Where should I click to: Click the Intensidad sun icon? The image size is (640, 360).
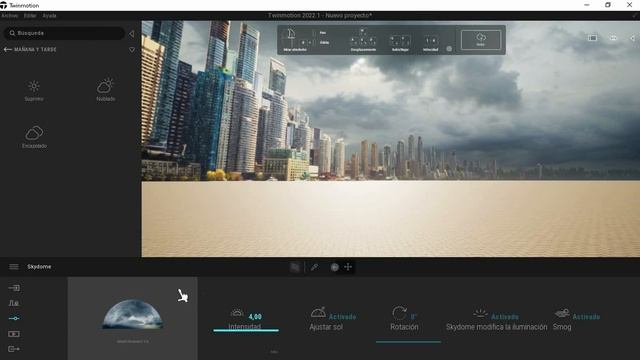(x=237, y=313)
